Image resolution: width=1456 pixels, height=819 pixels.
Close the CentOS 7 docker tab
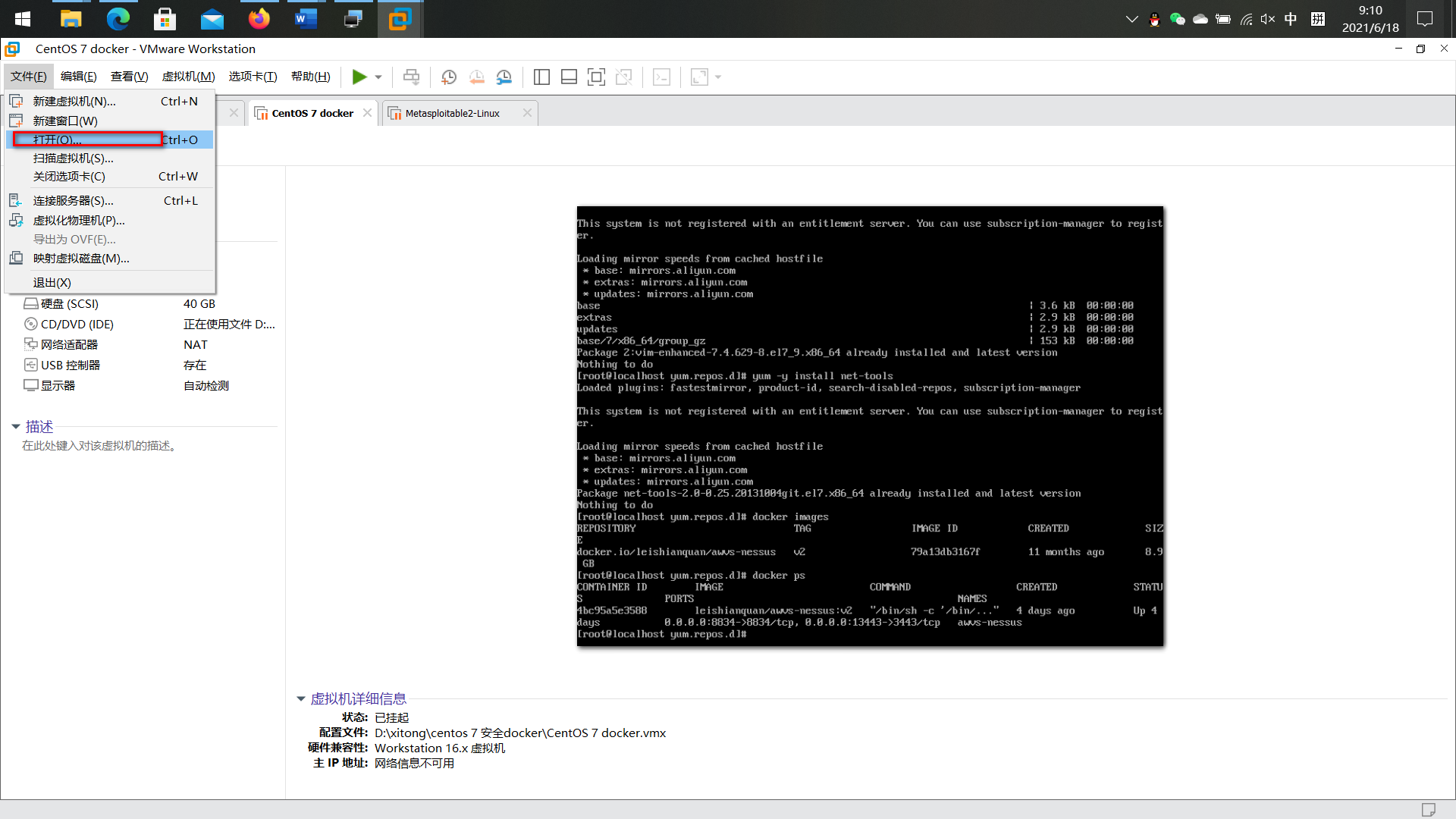[x=367, y=113]
